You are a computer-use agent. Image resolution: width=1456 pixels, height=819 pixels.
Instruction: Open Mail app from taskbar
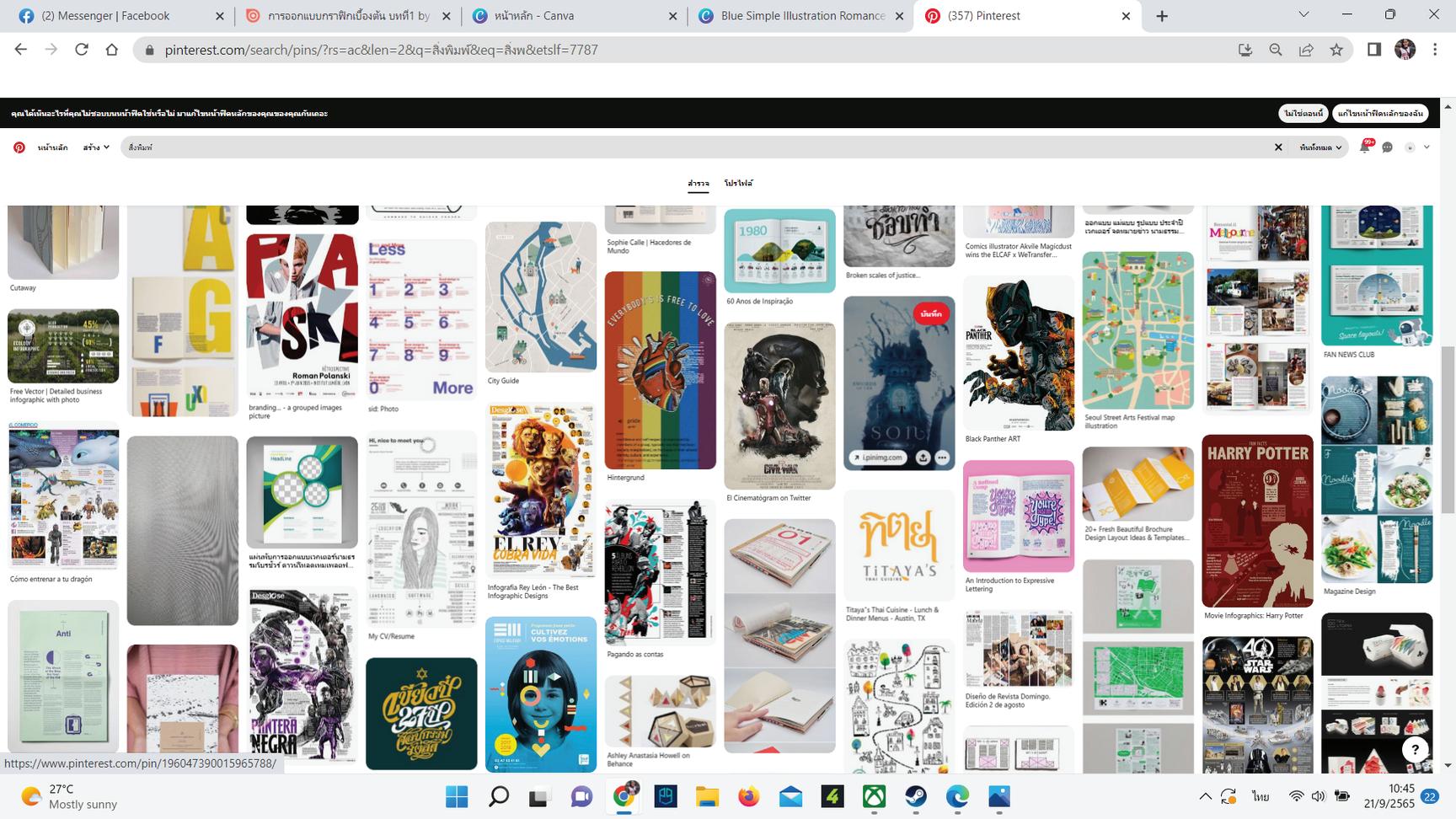pos(790,796)
